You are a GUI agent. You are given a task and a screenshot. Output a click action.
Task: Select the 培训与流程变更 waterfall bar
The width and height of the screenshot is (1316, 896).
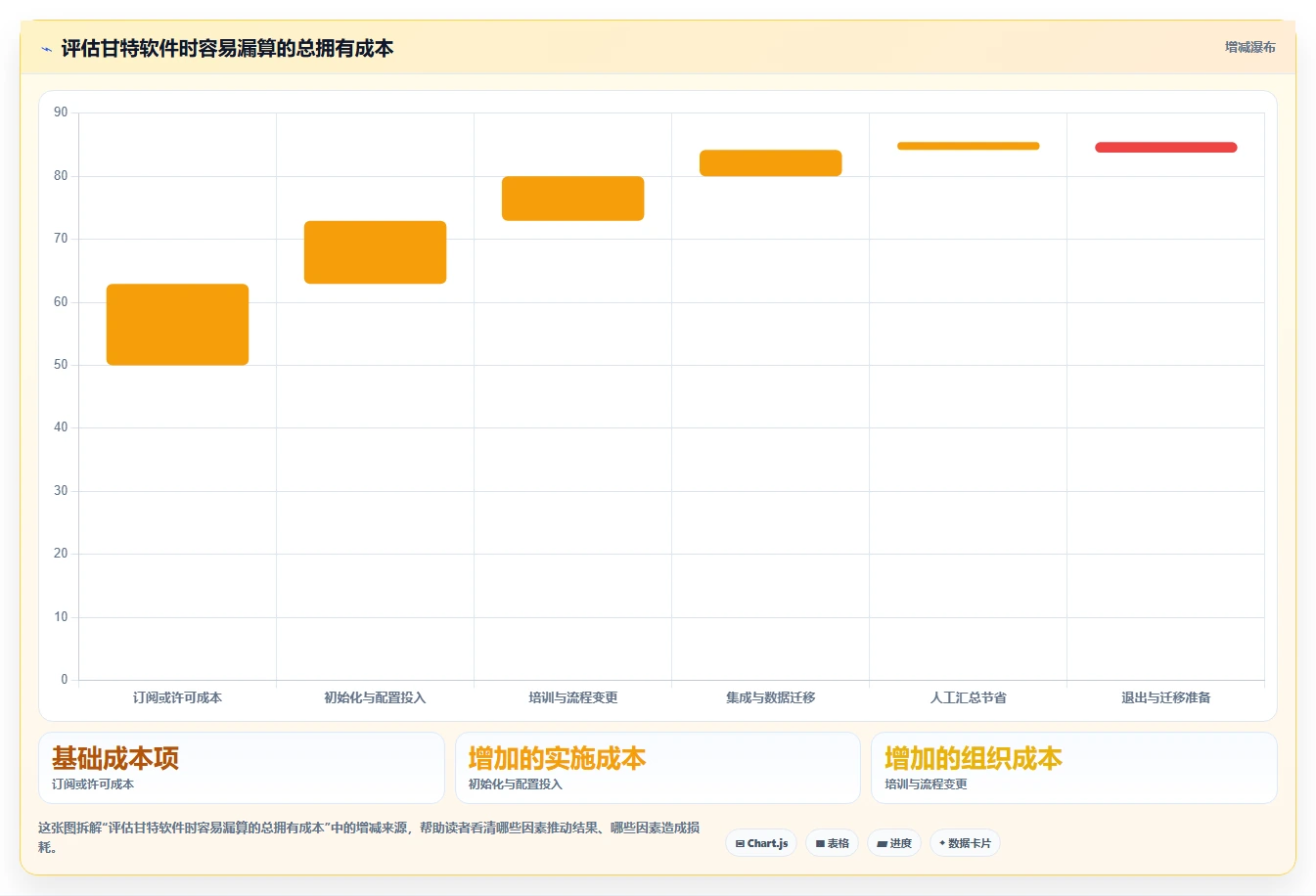tap(572, 199)
